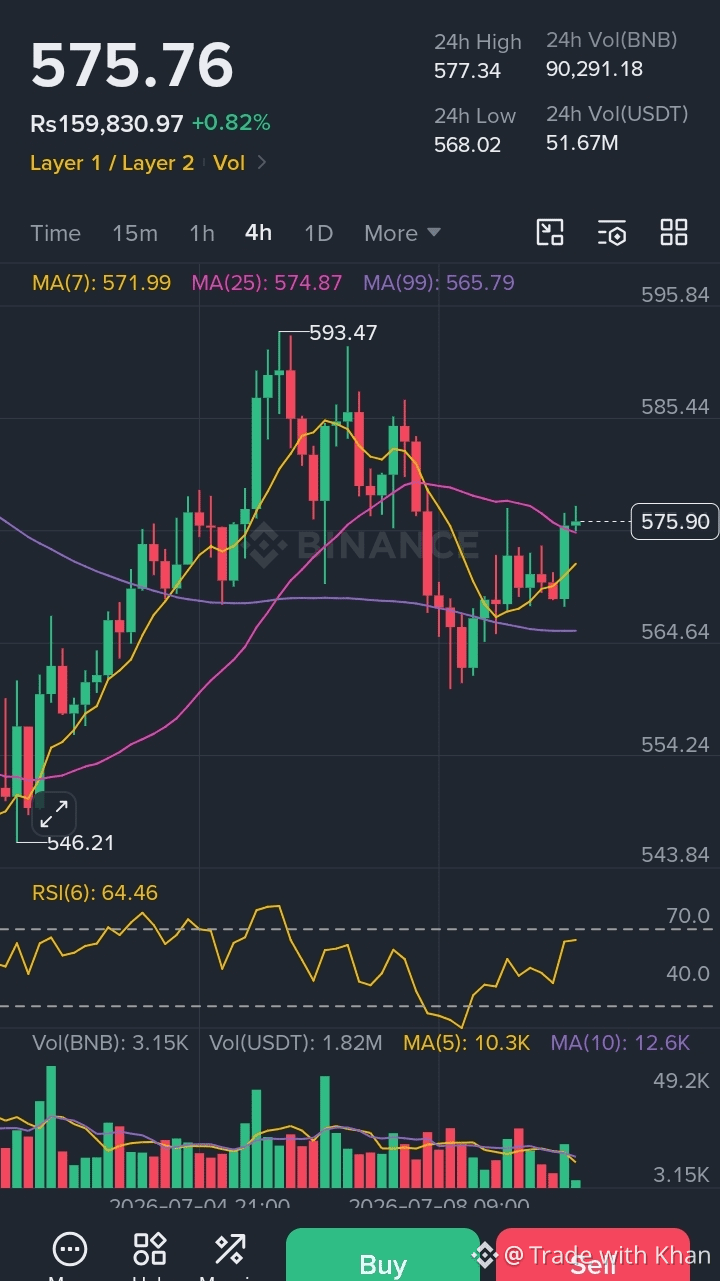Open the Hub squares icon in the bottom bar

coord(150,1249)
